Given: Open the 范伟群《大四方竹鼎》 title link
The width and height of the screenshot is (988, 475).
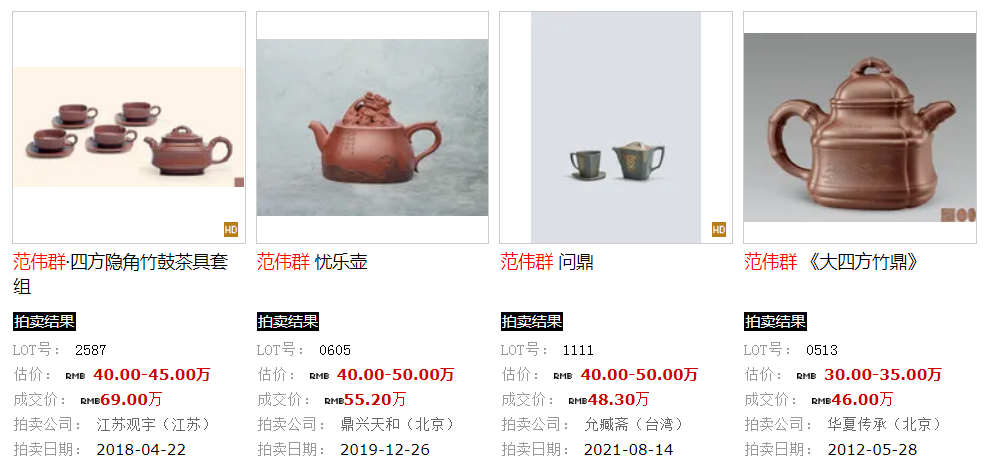Looking at the screenshot, I should (831, 261).
